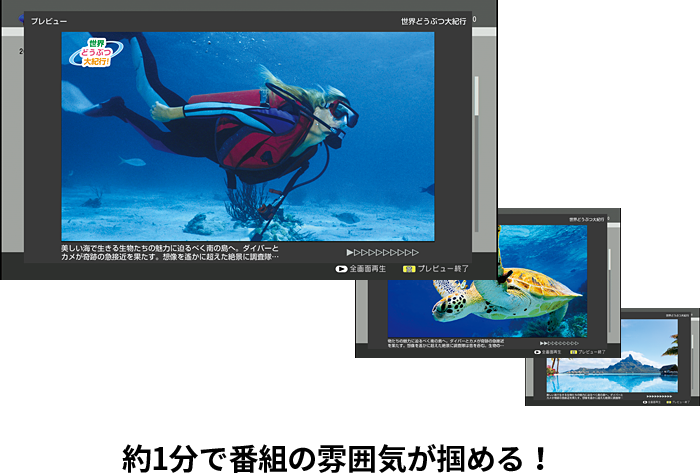Click the diver video in the main preview
700x473 pixels.
pyautogui.click(x=248, y=137)
